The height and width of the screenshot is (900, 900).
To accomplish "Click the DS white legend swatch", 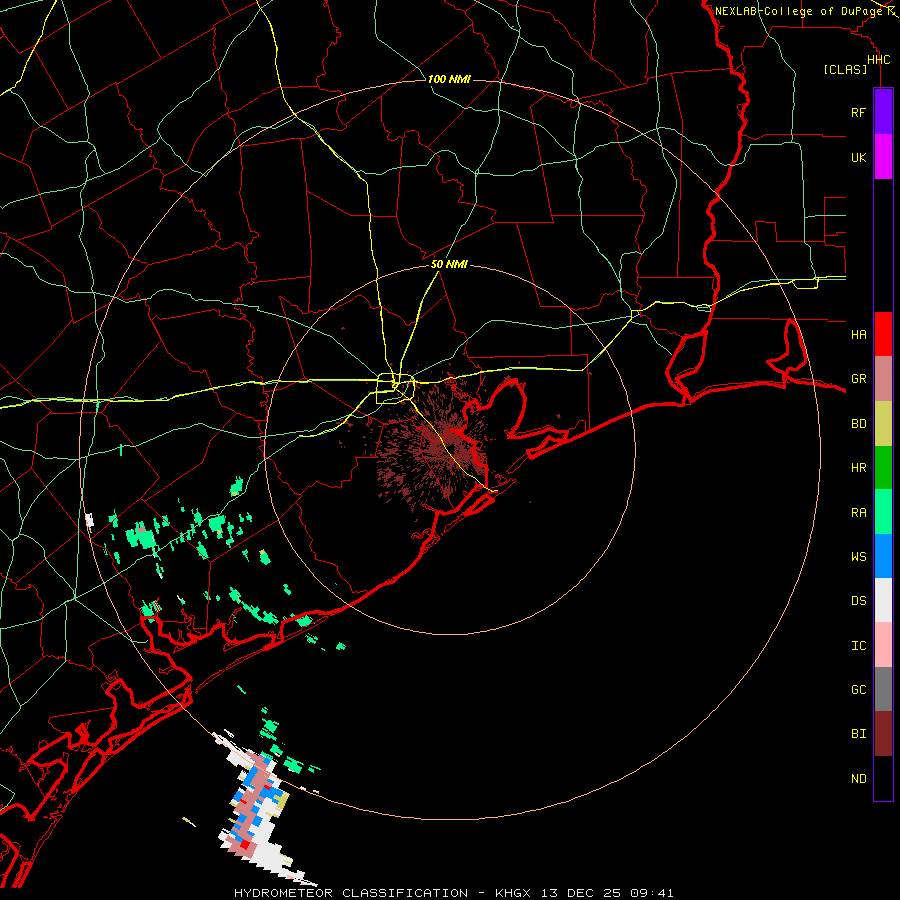I will (883, 600).
